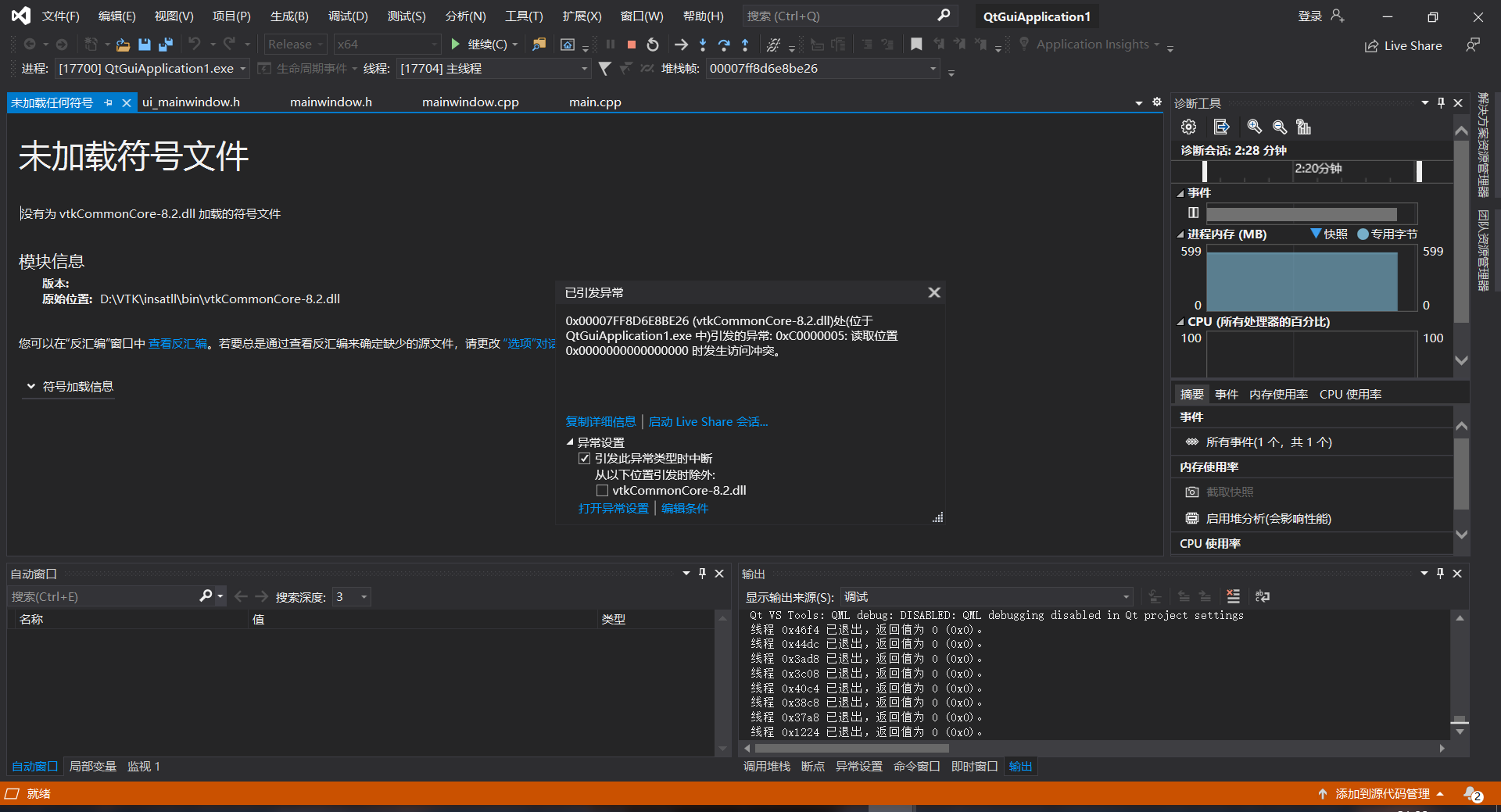The width and height of the screenshot is (1501, 812).
Task: Open the 调试(D) menu
Action: (x=347, y=16)
